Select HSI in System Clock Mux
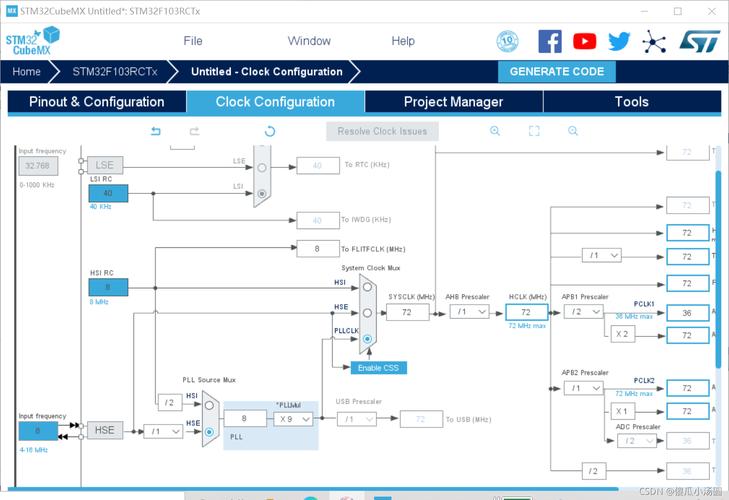This screenshot has width=729, height=500. 367,287
